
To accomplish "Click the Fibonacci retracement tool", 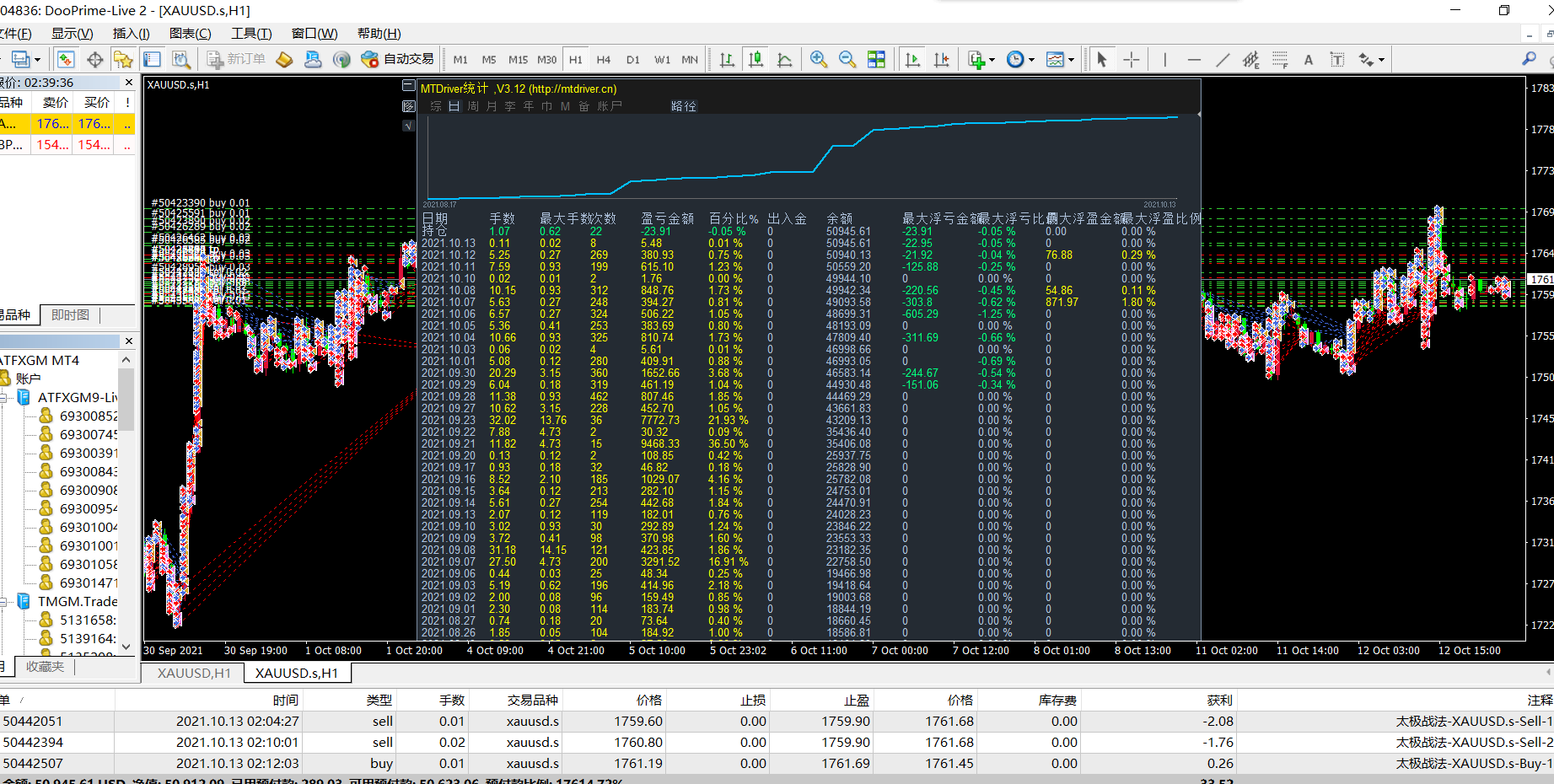I will [1280, 59].
